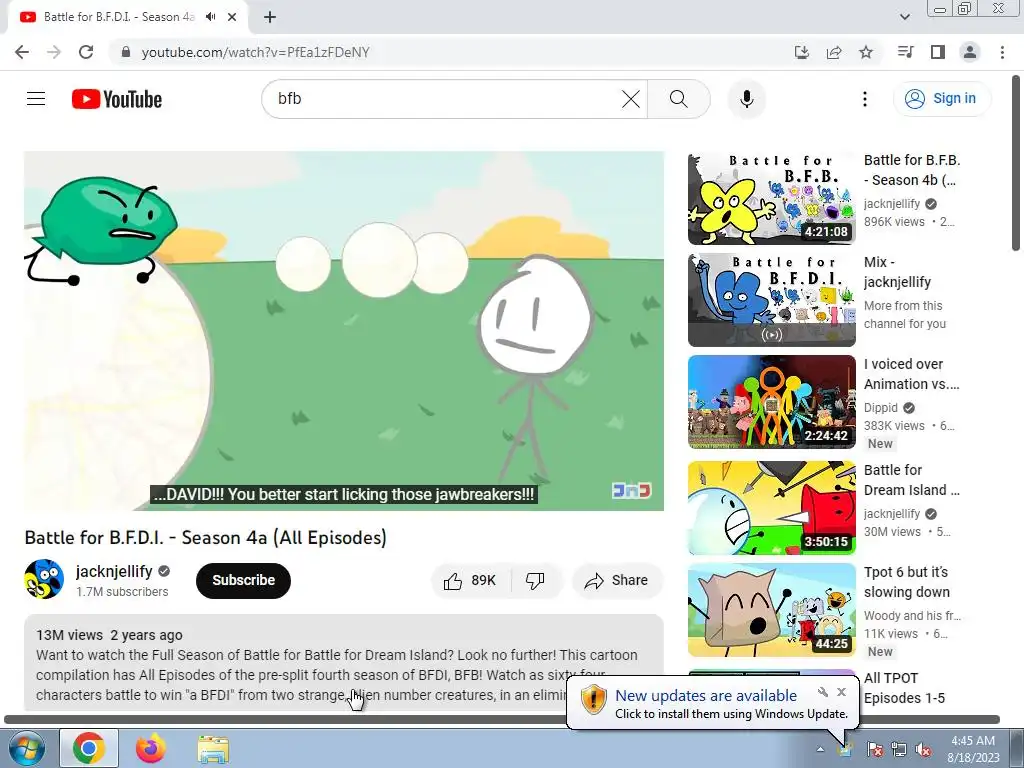Open YouTube settings three-dot menu
Screen dimensions: 1024x768
(x=865, y=99)
